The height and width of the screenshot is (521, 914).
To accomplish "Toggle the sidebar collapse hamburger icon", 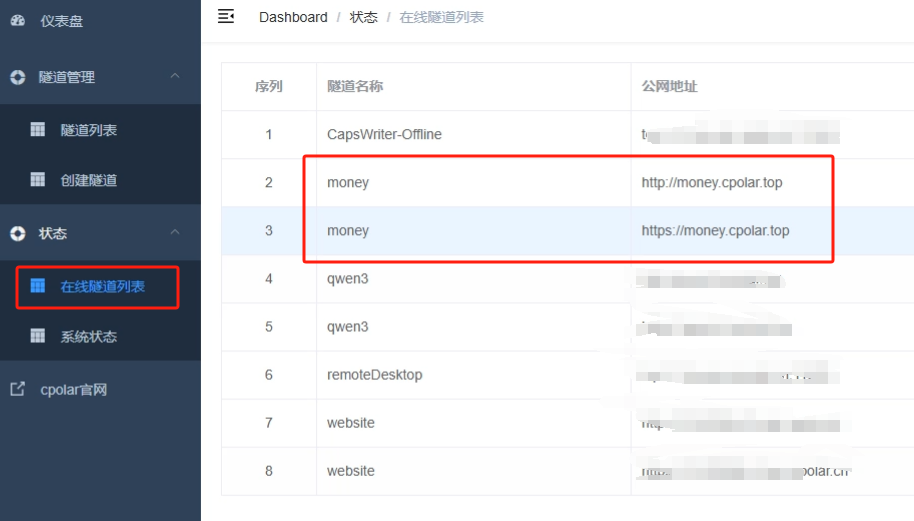I will click(226, 16).
